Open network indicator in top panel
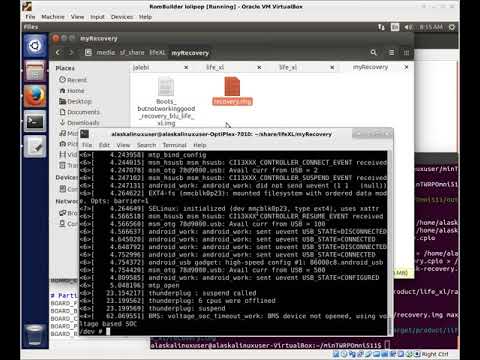This screenshot has height=360, width=480. click(381, 27)
